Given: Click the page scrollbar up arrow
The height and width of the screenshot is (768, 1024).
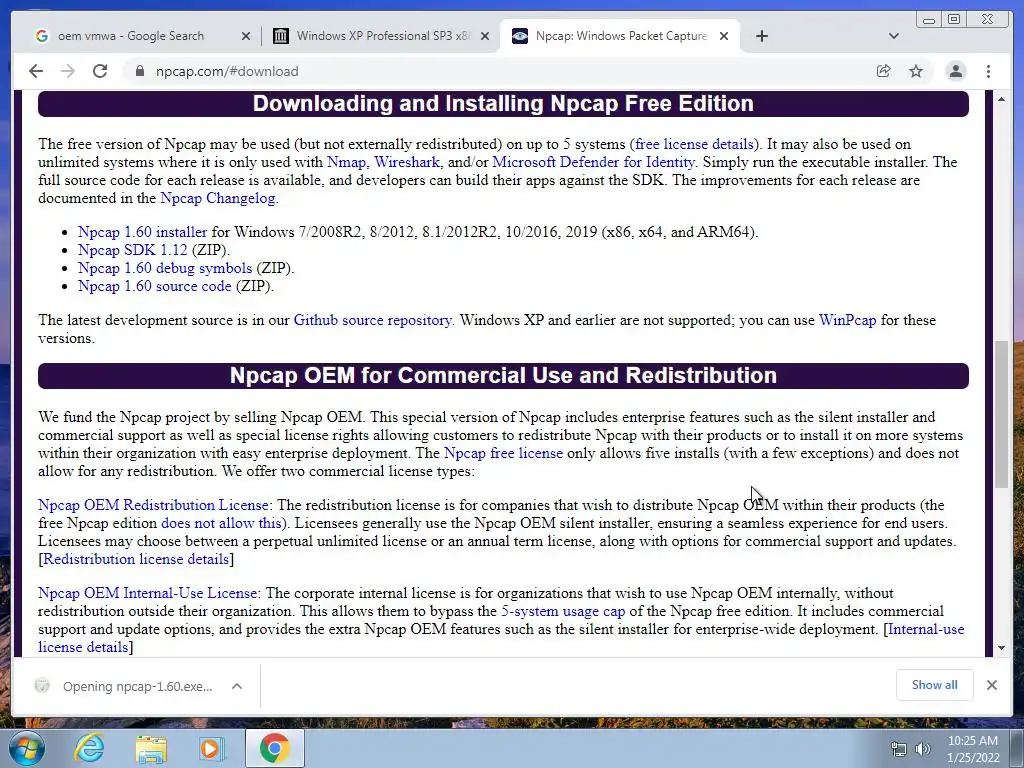Looking at the screenshot, I should coord(1001,99).
